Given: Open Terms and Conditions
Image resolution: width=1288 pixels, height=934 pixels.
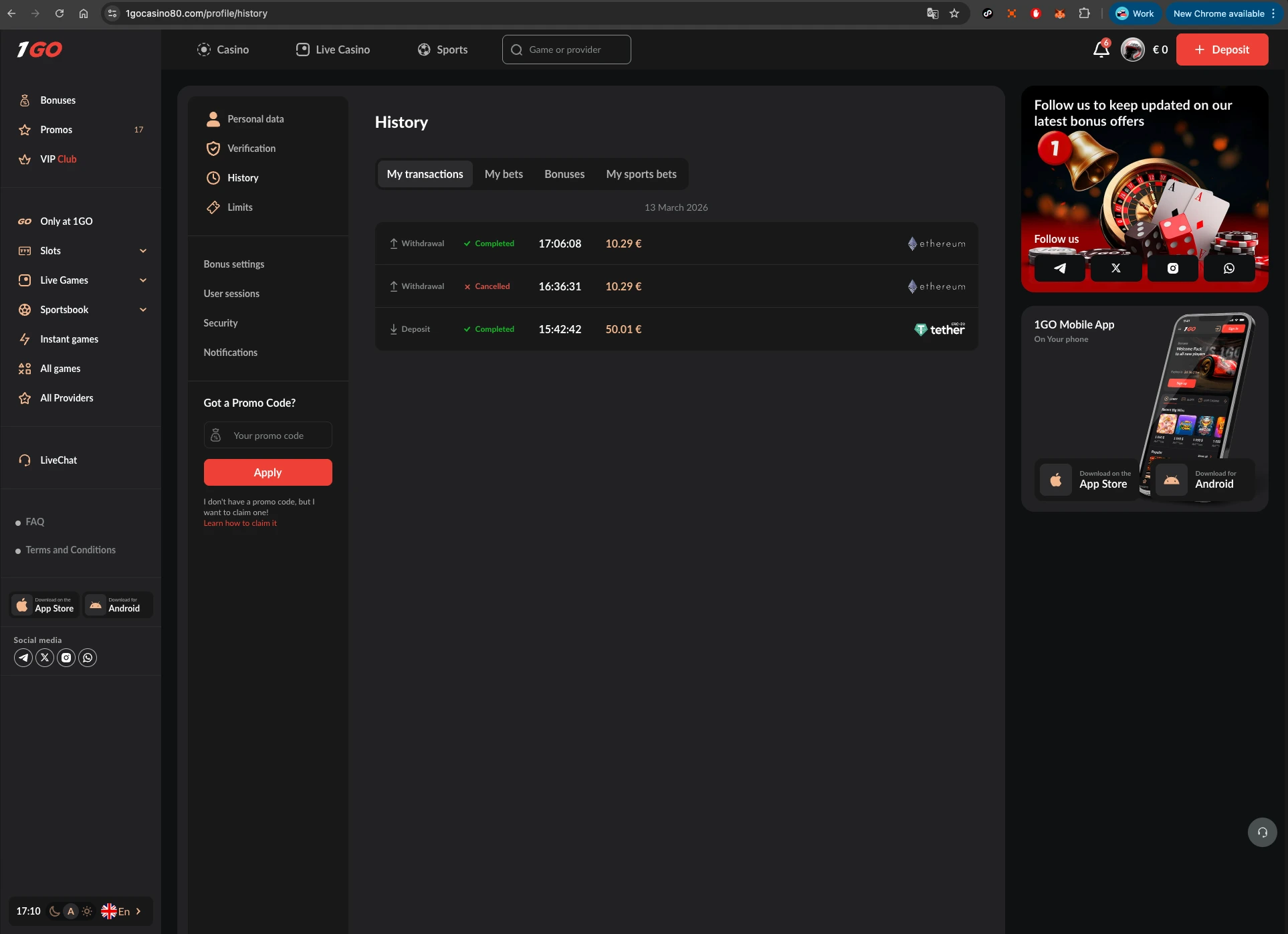Looking at the screenshot, I should pos(71,550).
